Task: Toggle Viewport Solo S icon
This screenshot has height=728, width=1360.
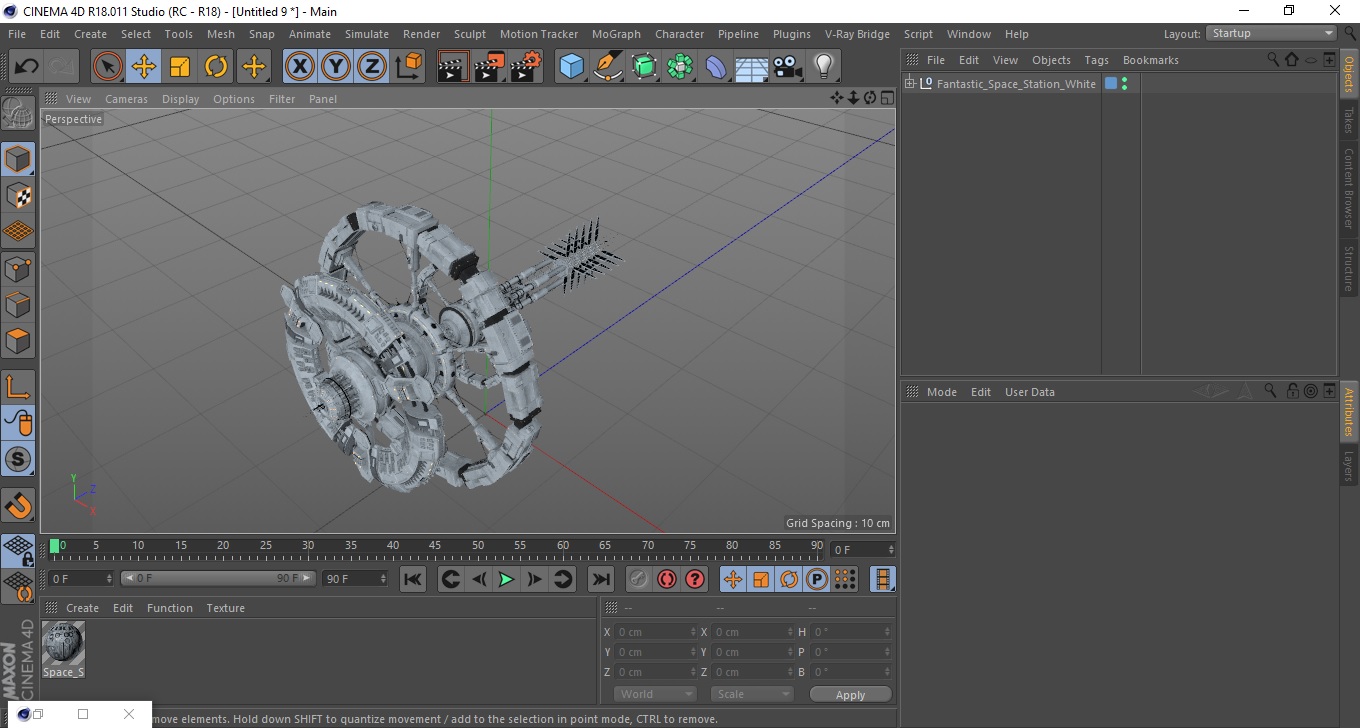Action: (x=18, y=459)
